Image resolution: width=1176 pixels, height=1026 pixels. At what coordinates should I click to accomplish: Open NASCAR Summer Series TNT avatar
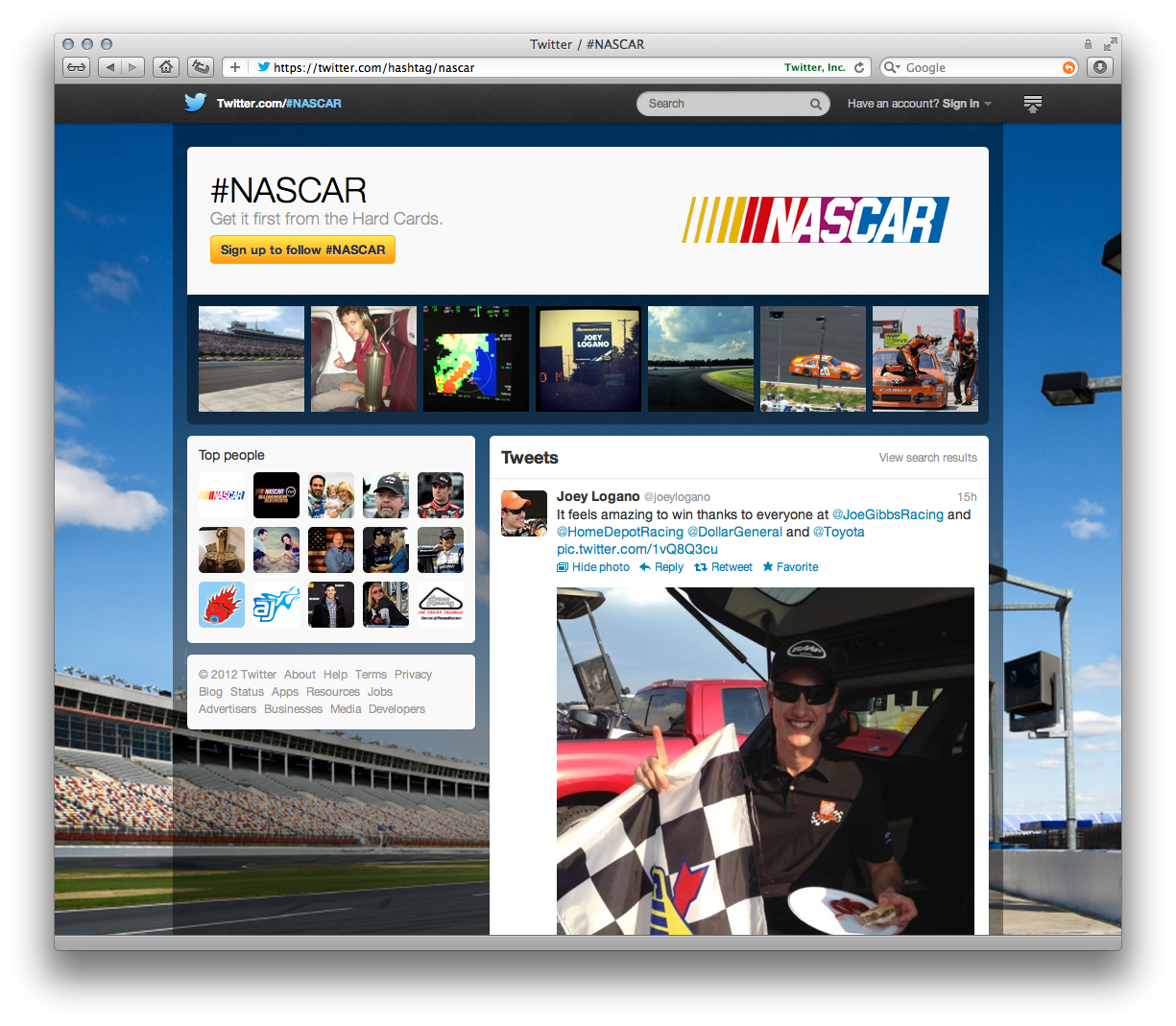coord(276,495)
